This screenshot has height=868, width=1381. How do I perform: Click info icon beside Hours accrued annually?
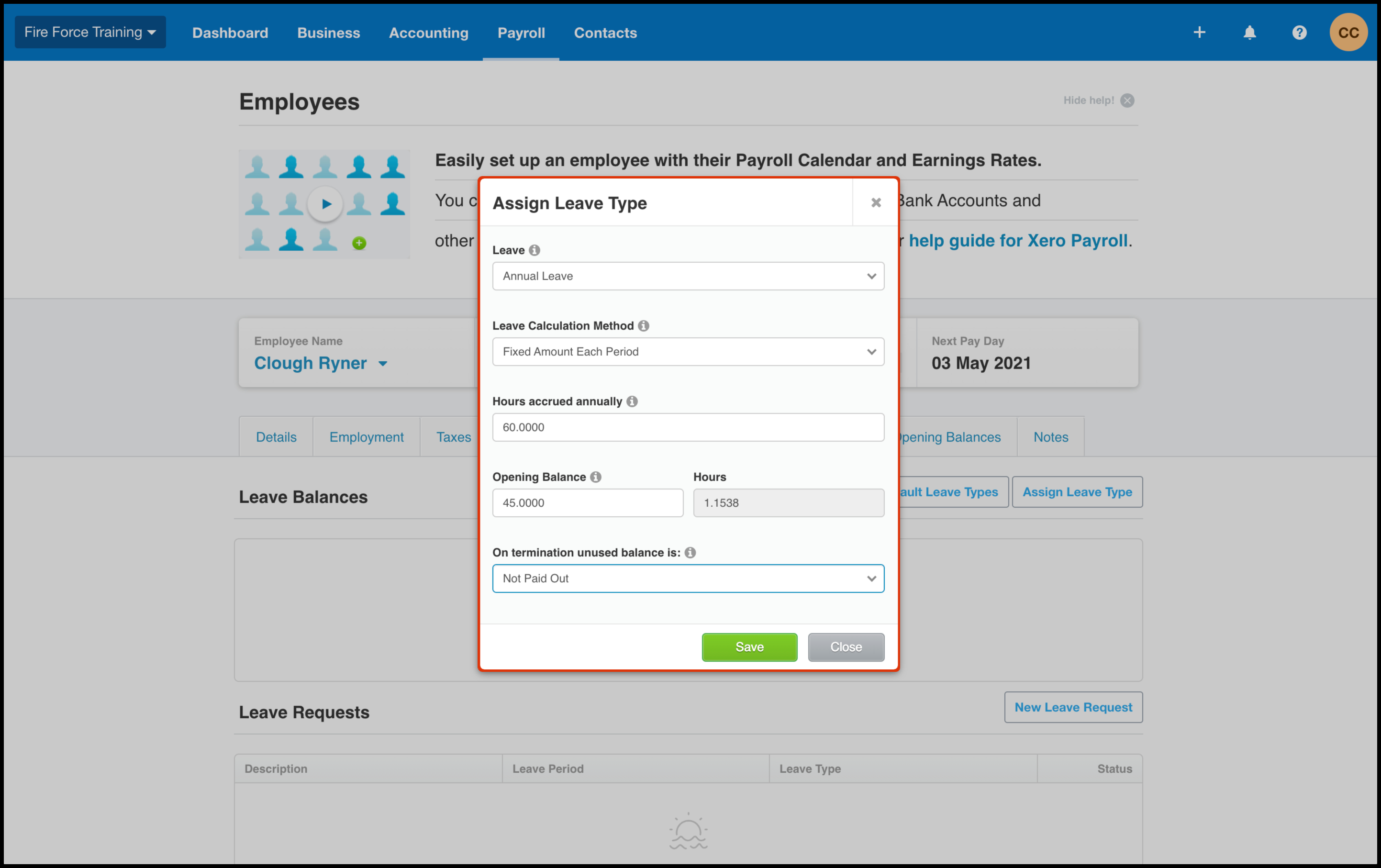[632, 401]
